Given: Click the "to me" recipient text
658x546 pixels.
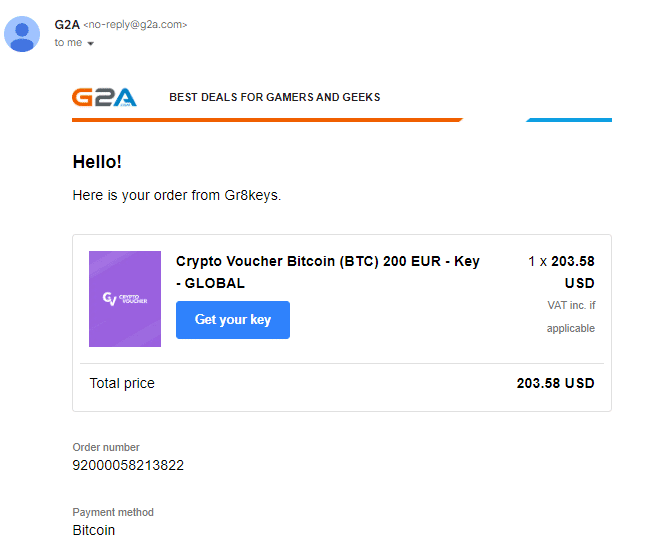Looking at the screenshot, I should pos(68,43).
